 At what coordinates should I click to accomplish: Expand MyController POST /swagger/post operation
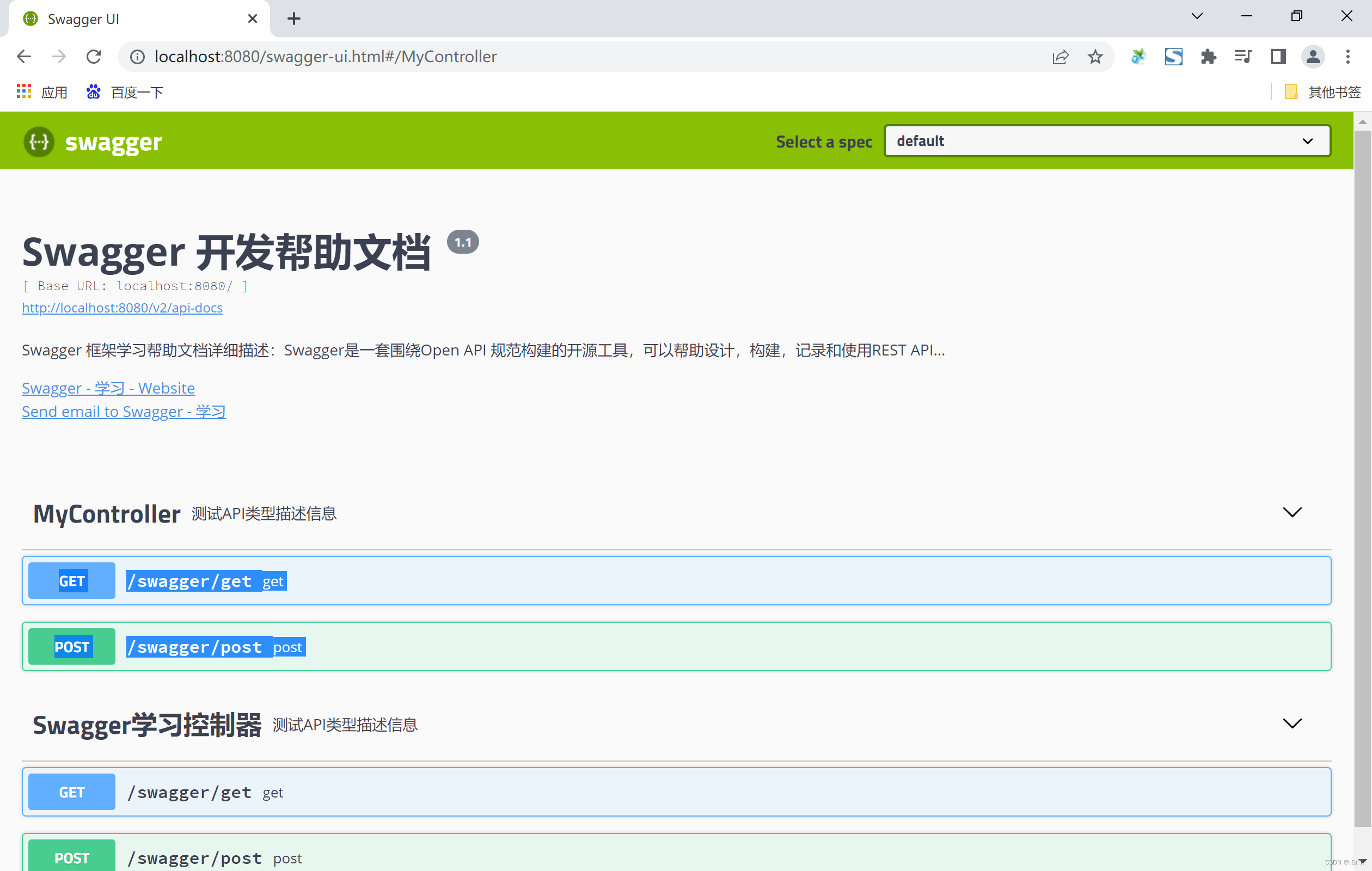[x=676, y=647]
